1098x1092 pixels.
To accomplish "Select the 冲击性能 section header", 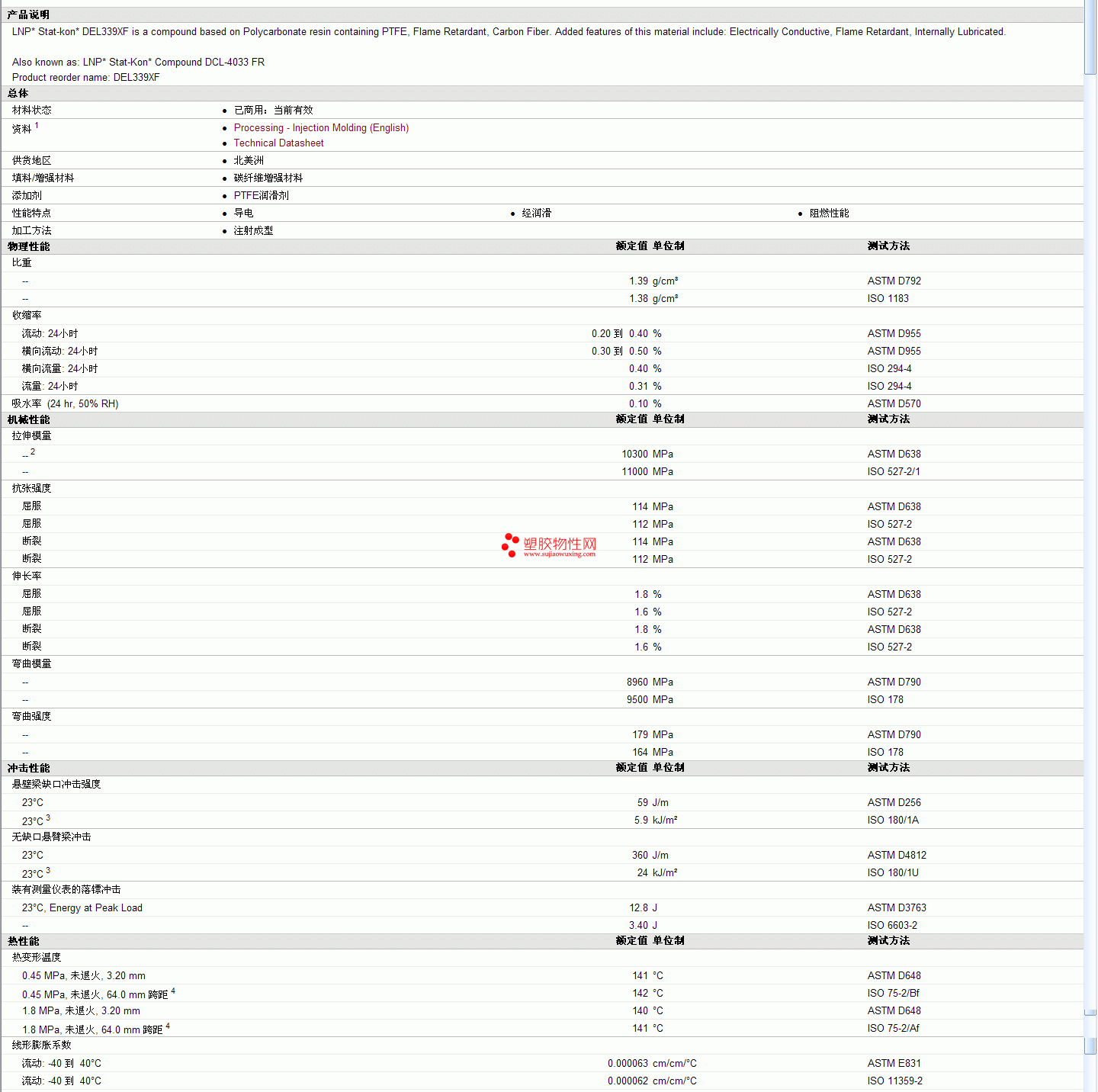I will [28, 768].
